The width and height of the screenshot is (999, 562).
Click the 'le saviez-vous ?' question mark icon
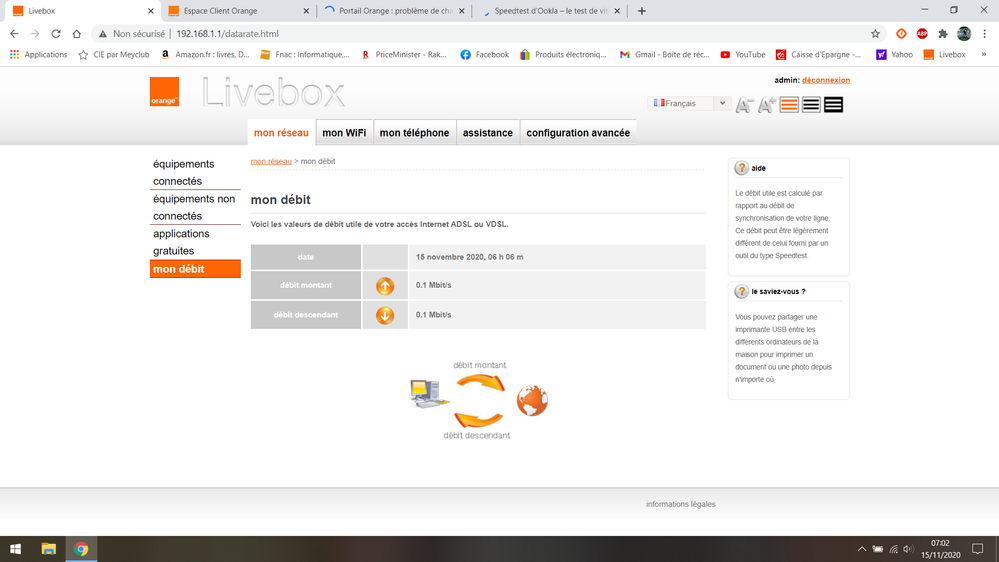[x=742, y=291]
